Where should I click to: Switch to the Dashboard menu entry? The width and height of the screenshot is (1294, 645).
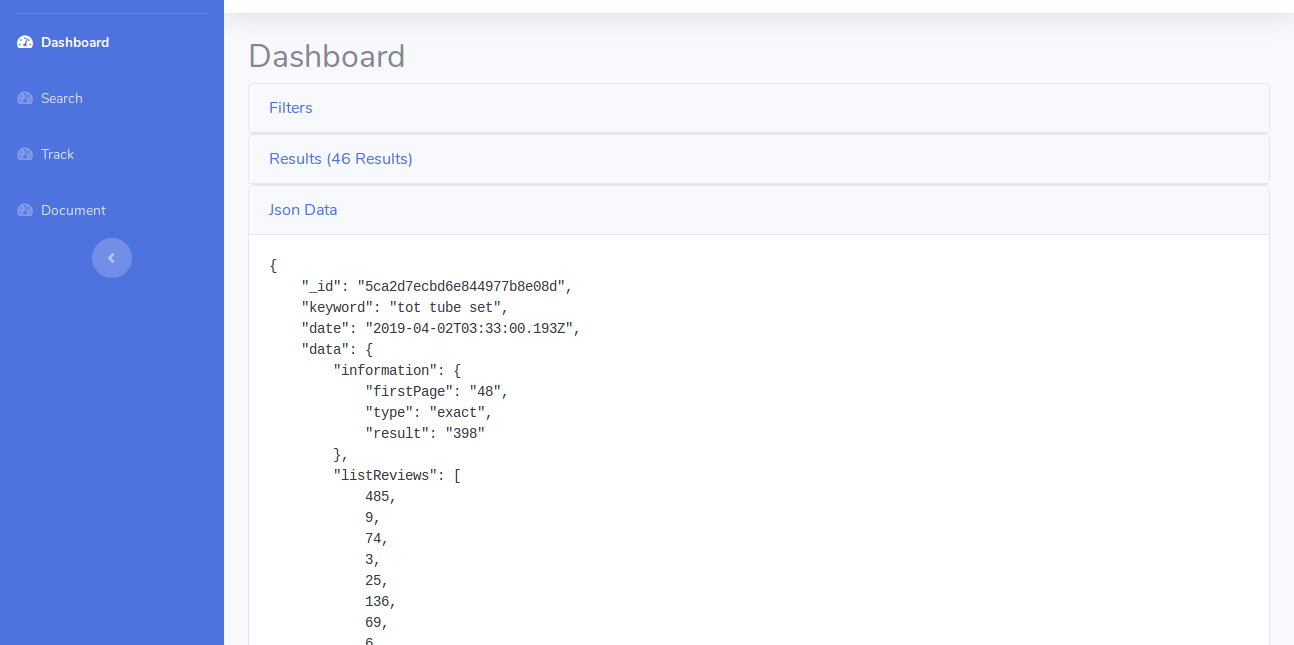click(74, 42)
